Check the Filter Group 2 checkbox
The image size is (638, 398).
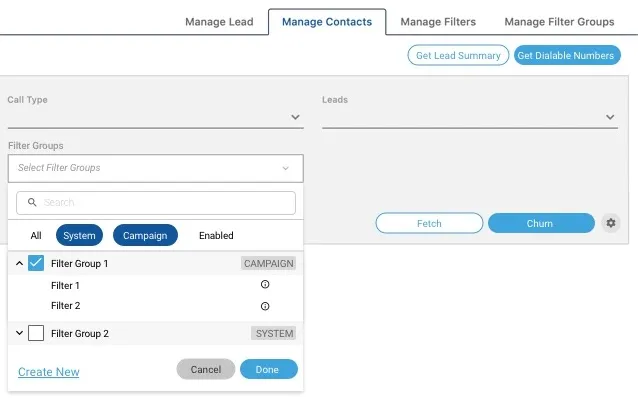[x=36, y=333]
